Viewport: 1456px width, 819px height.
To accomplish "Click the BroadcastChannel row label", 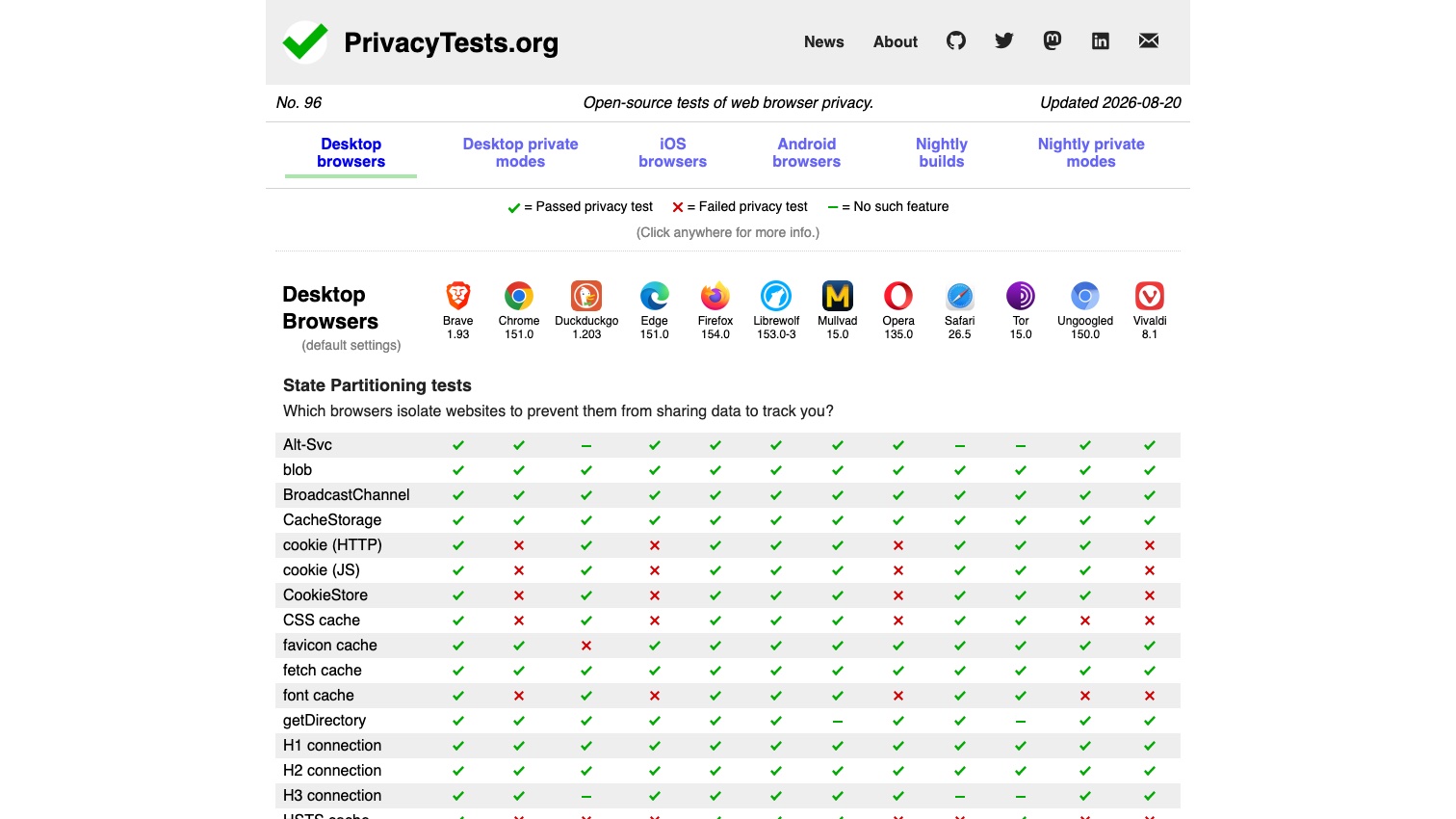I will click(347, 494).
